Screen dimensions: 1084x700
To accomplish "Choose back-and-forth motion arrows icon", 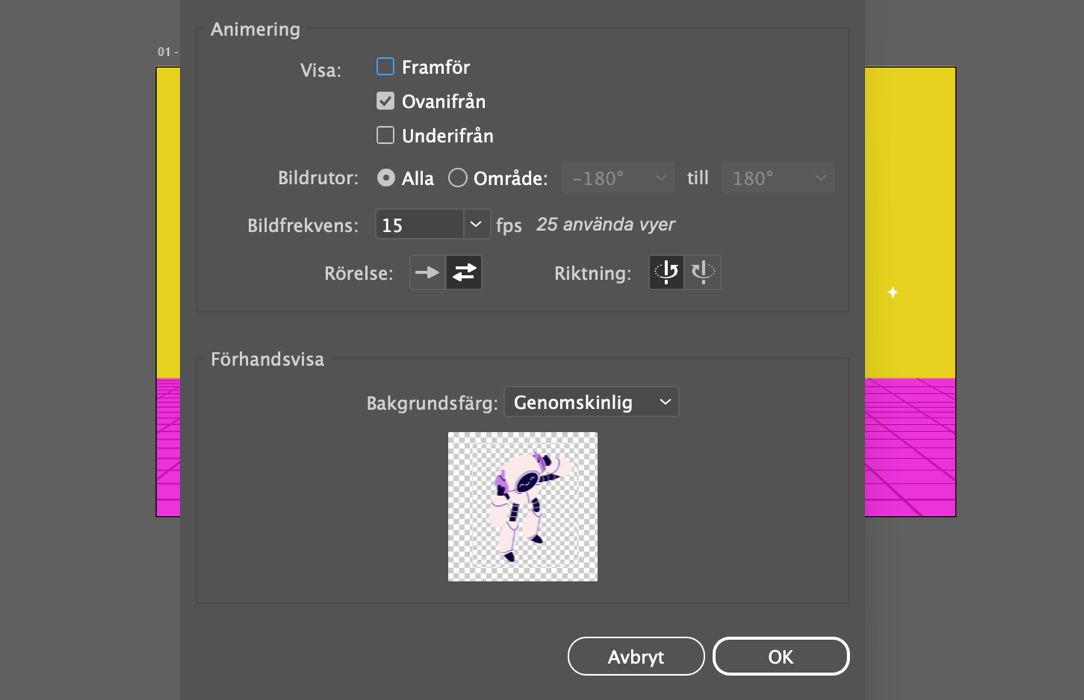I will (x=464, y=272).
